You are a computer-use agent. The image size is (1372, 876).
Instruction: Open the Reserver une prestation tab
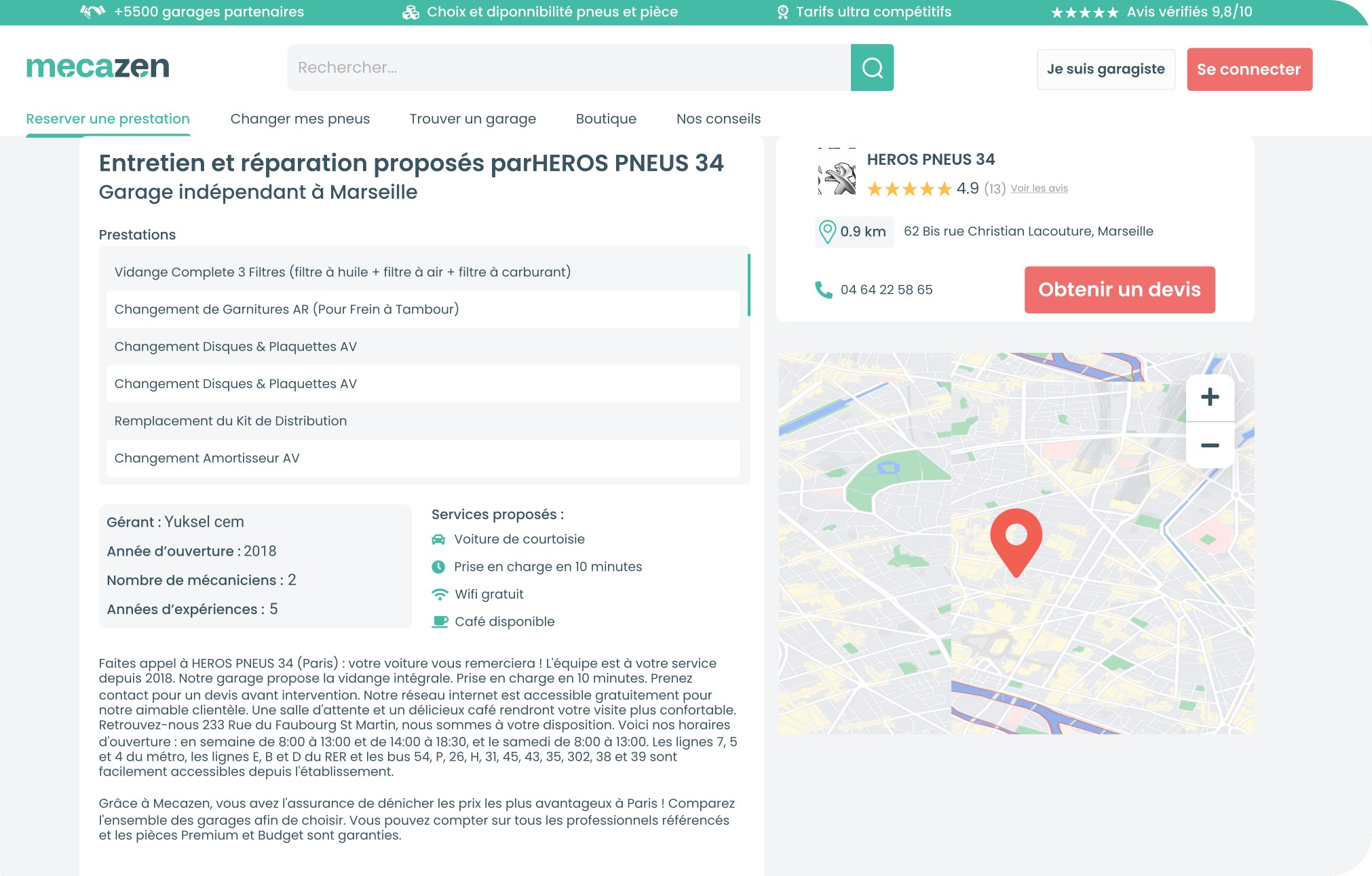pos(108,119)
